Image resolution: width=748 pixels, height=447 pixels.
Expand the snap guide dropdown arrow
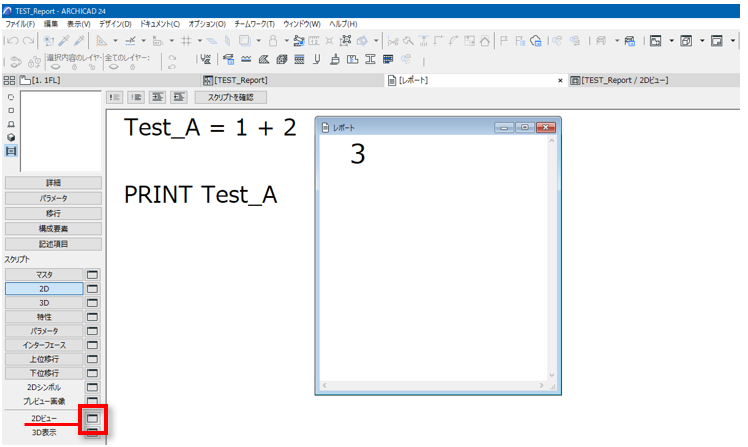[143, 41]
